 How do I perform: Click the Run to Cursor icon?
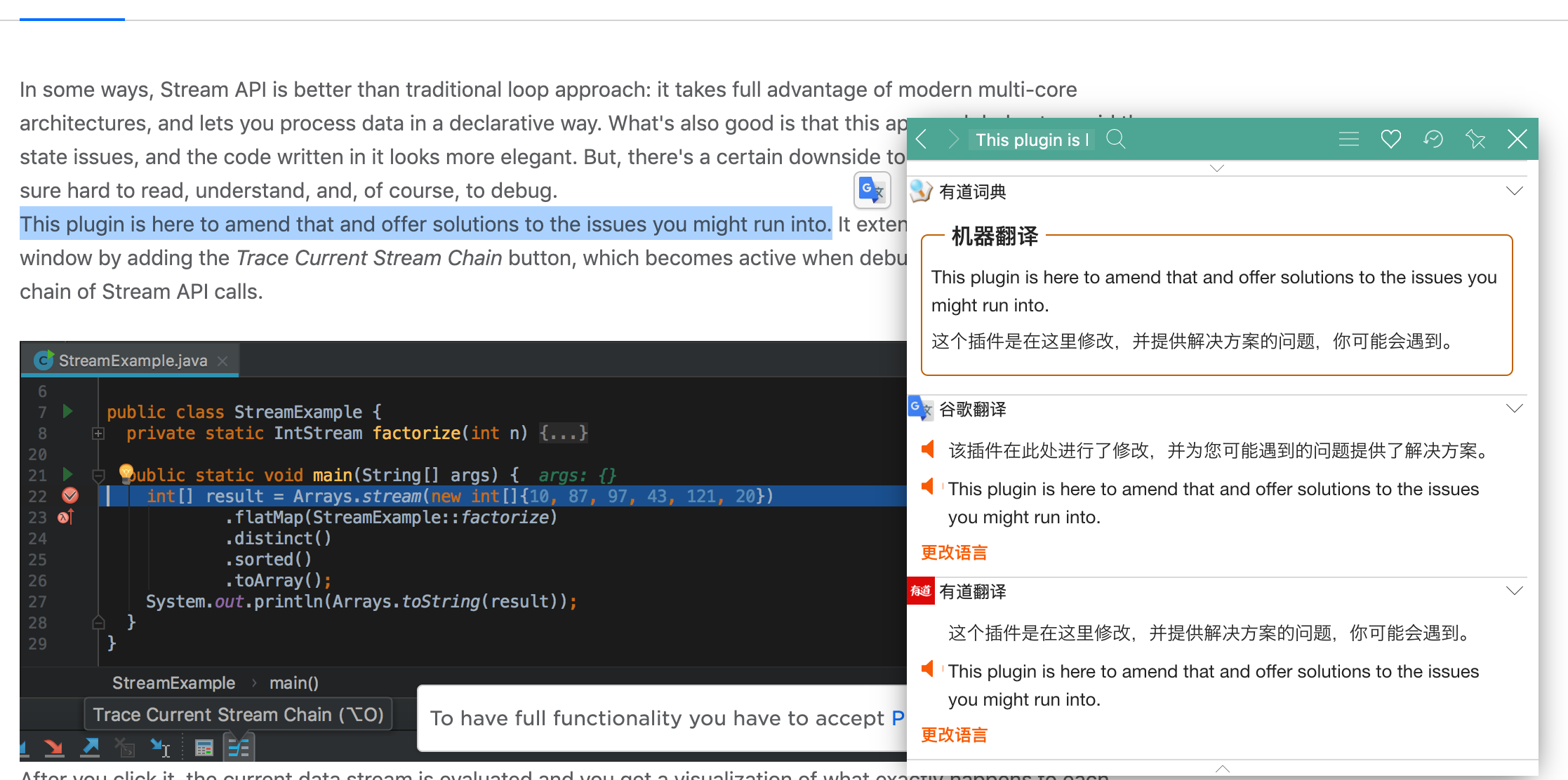(x=160, y=748)
